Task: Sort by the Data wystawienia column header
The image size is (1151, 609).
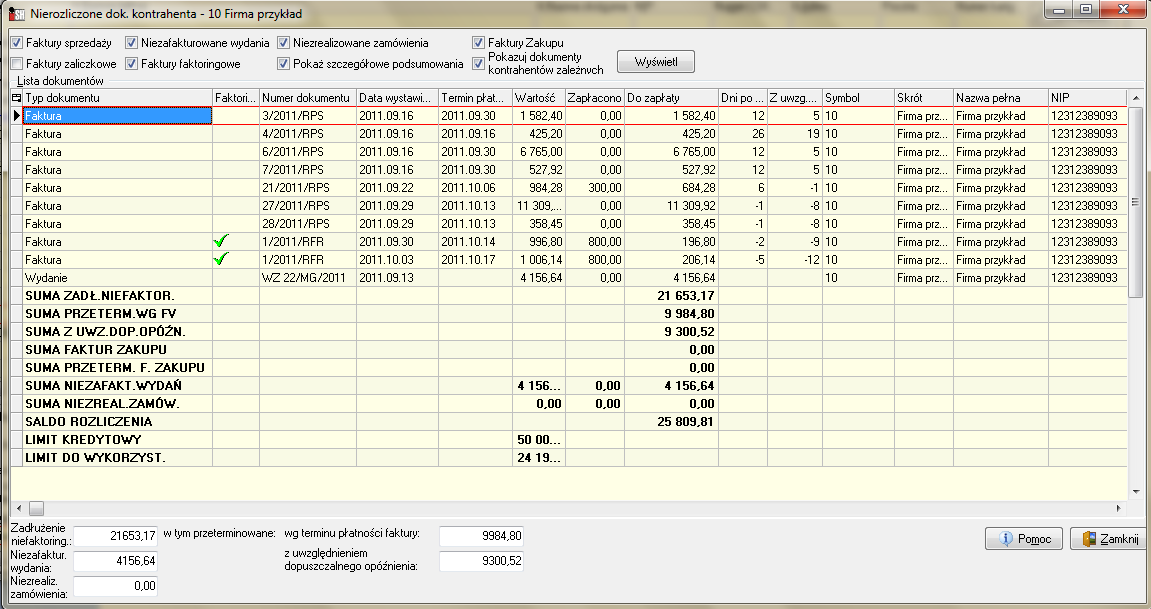Action: [397, 98]
